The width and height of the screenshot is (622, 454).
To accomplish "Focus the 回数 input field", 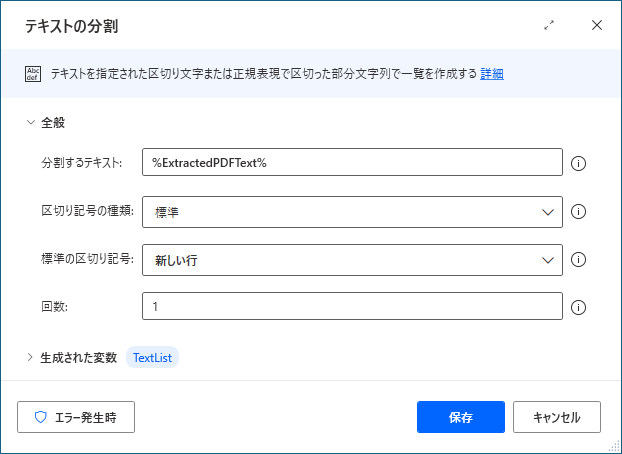I will pyautogui.click(x=352, y=308).
